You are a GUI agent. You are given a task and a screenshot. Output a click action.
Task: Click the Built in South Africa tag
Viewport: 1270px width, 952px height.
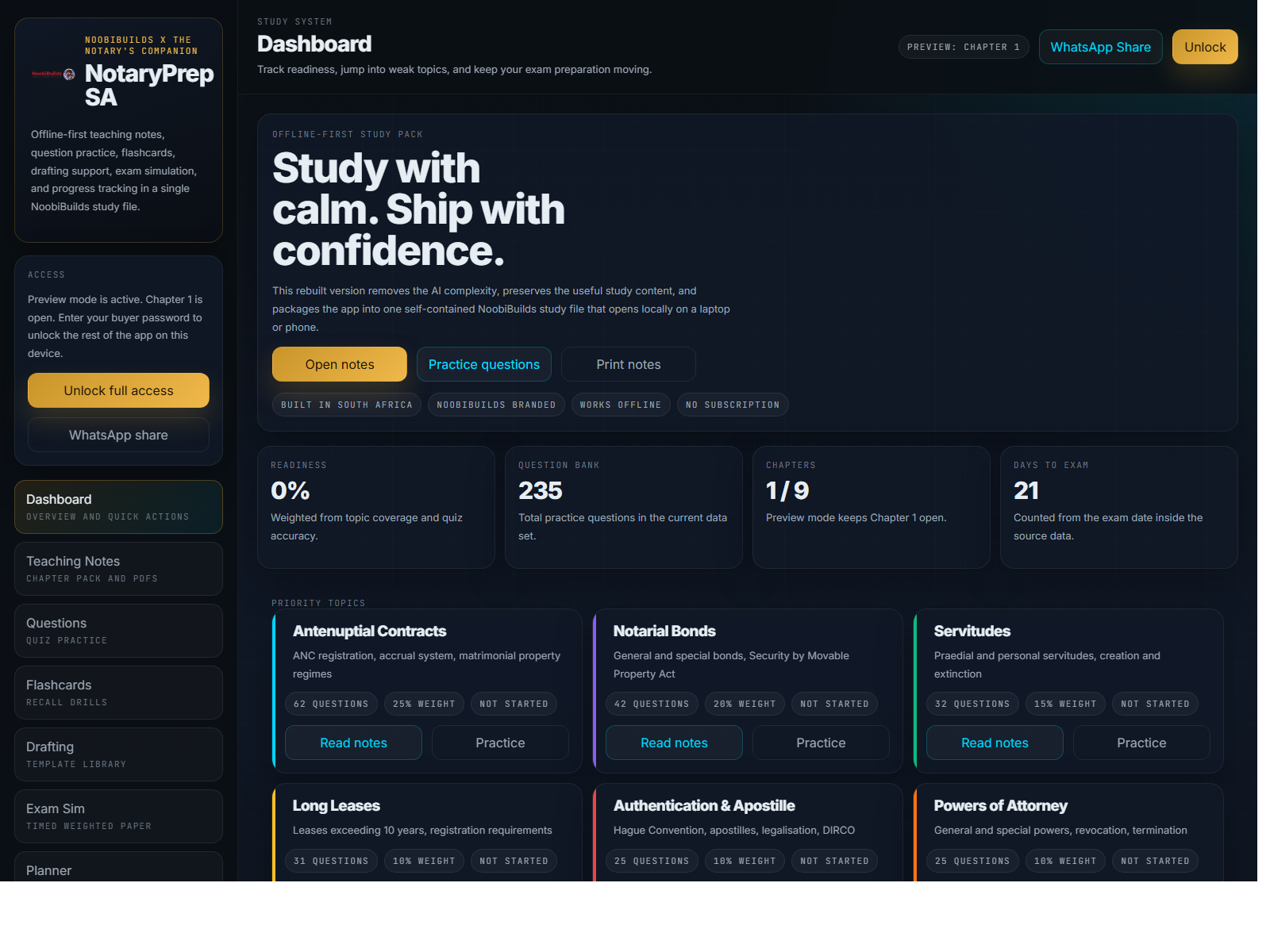coord(347,405)
